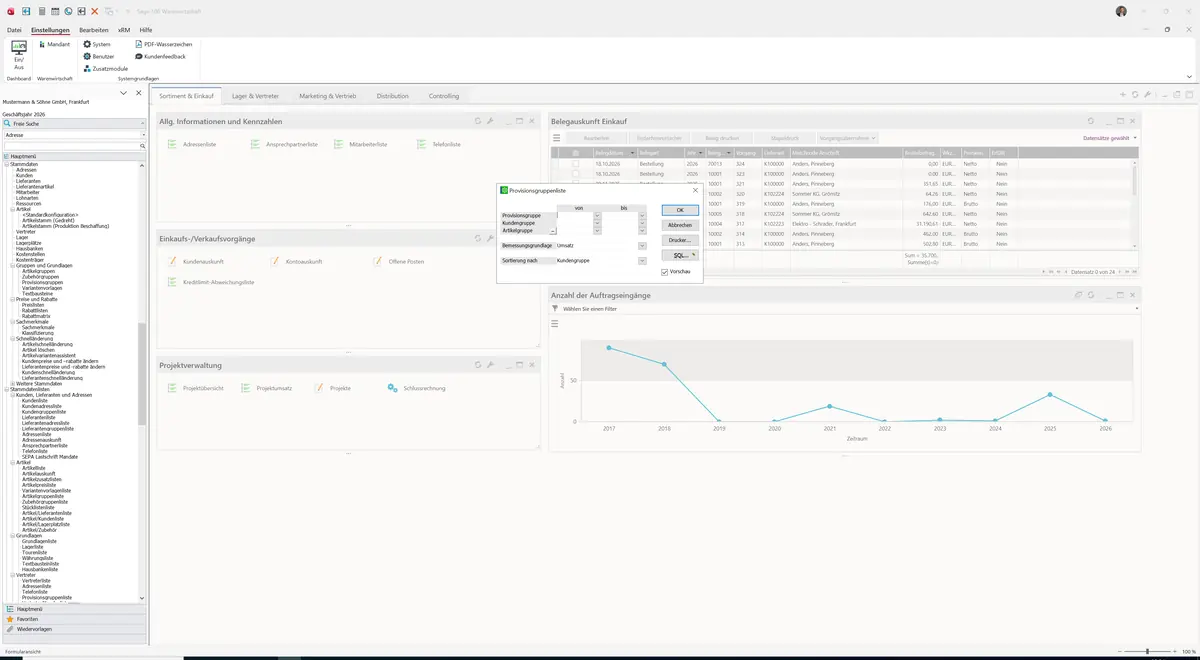Select Artikelgruppen in the navigation tree
Image resolution: width=1200 pixels, height=660 pixels.
pos(38,271)
